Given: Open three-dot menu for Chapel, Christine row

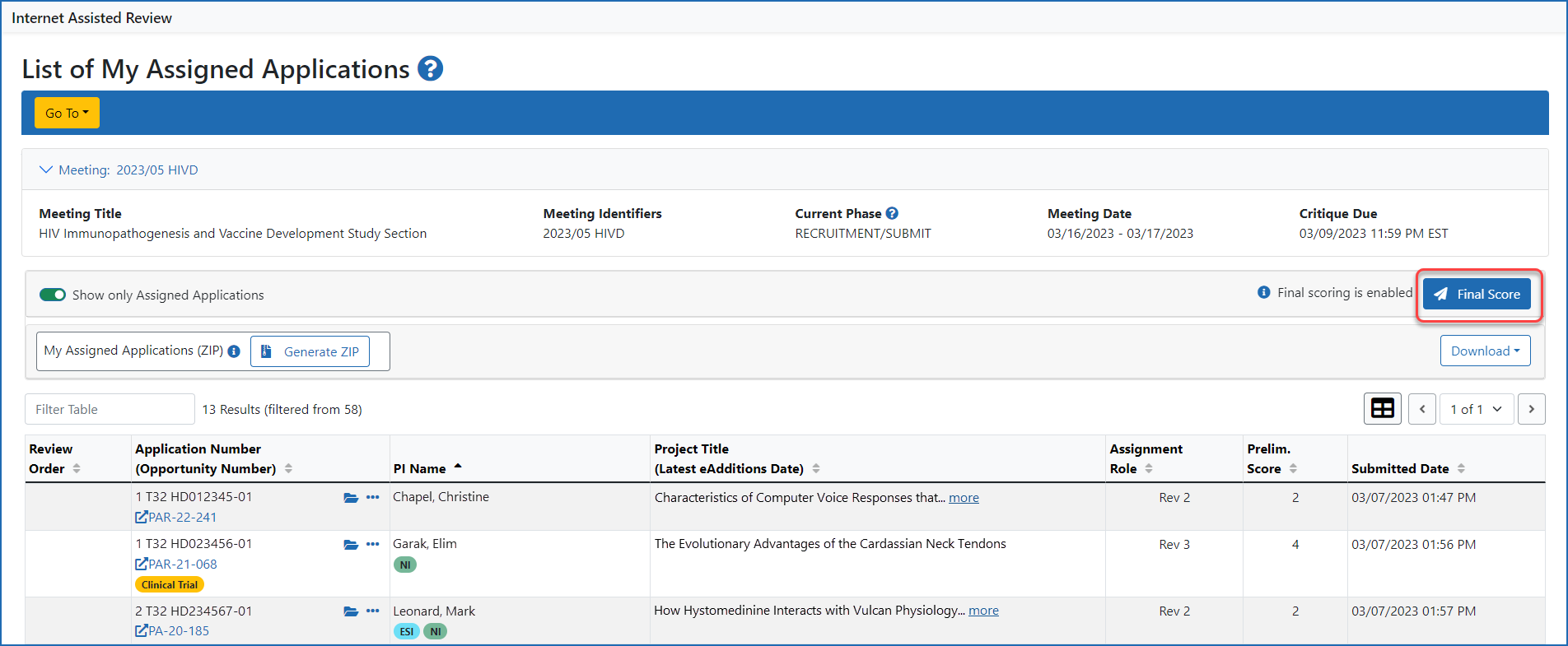Looking at the screenshot, I should click(x=373, y=497).
